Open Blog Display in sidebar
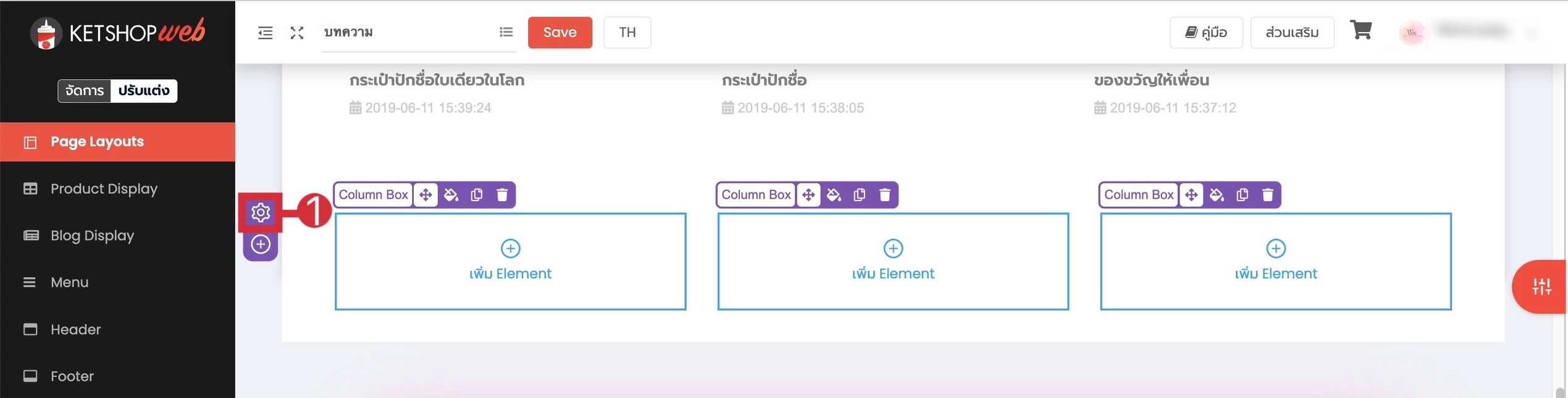Viewport: 1568px width, 398px height. [92, 236]
